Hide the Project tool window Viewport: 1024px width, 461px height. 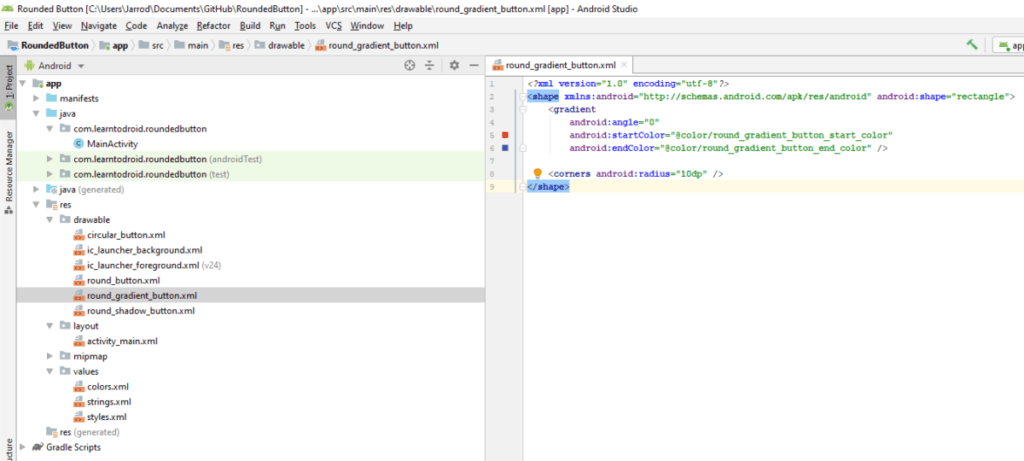(474, 65)
